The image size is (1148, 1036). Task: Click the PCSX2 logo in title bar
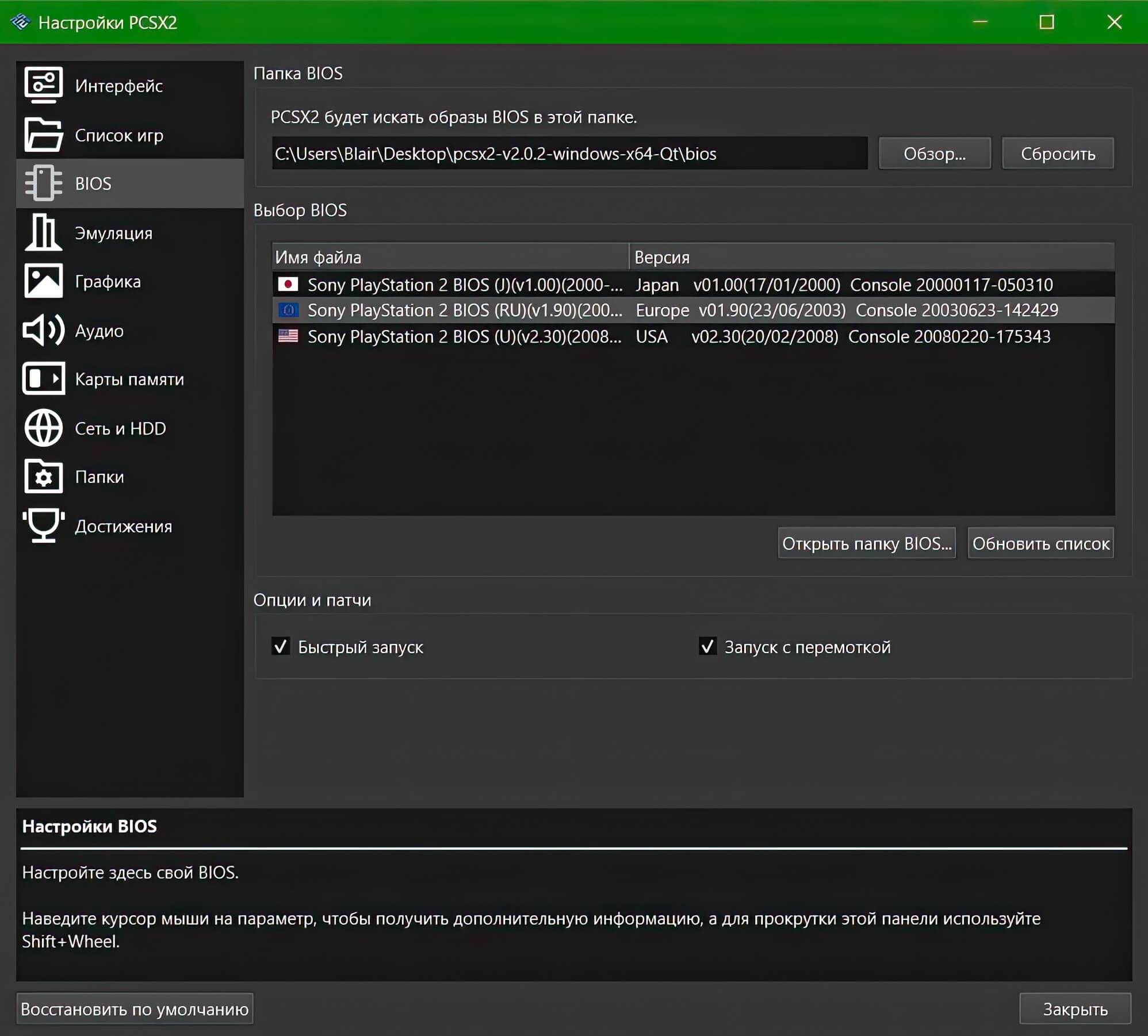coord(21,22)
